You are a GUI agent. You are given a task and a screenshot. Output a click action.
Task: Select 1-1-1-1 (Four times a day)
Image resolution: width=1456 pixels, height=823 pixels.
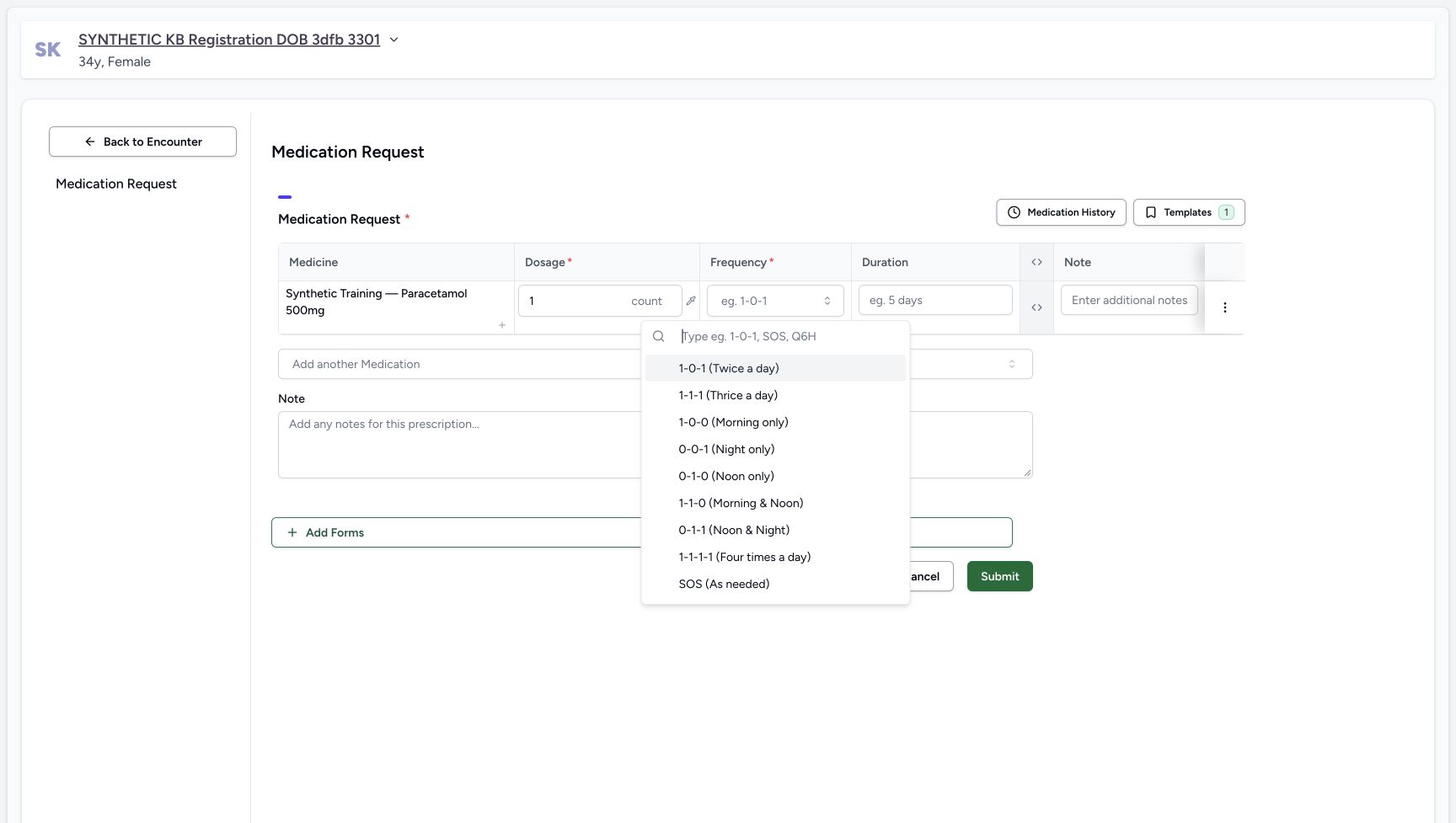775,557
